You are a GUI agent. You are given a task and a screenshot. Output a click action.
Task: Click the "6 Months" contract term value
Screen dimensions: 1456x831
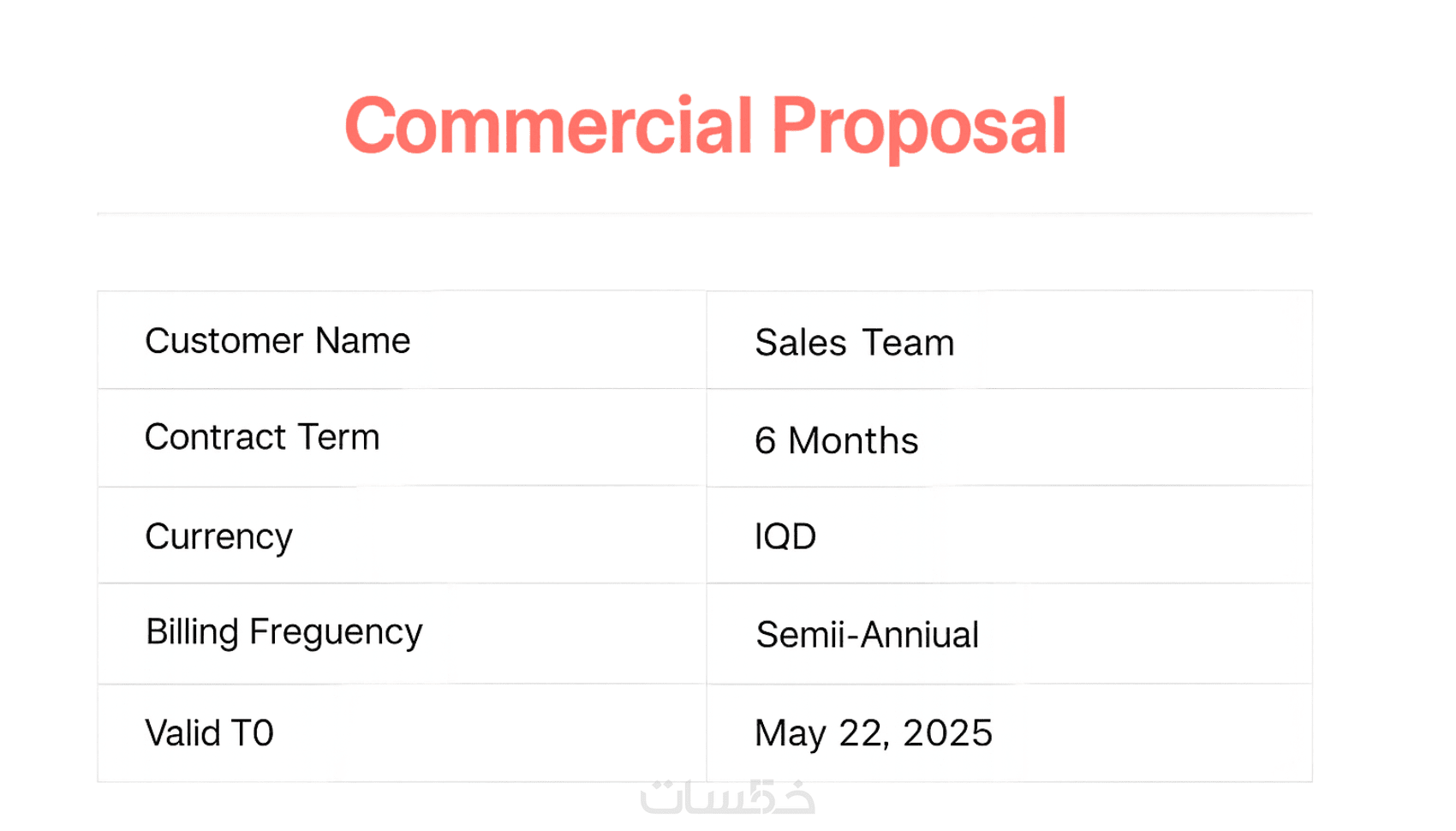[x=836, y=441]
